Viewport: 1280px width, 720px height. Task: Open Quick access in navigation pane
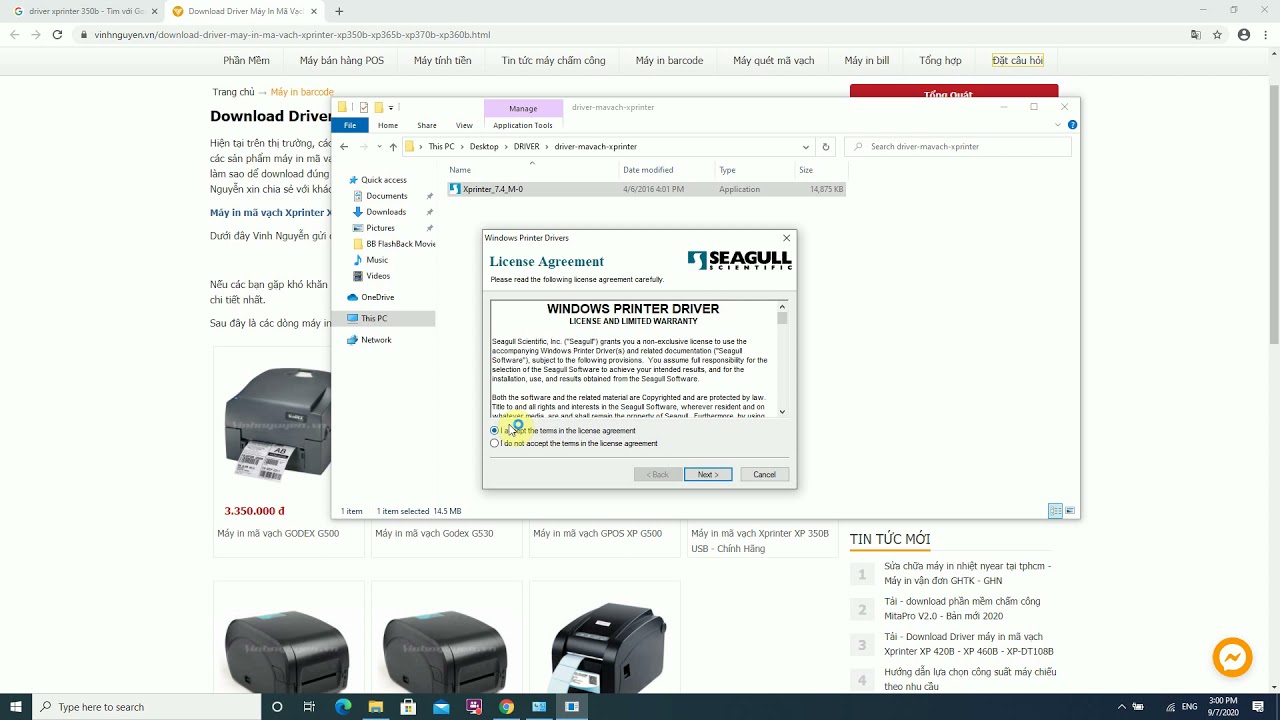383,180
